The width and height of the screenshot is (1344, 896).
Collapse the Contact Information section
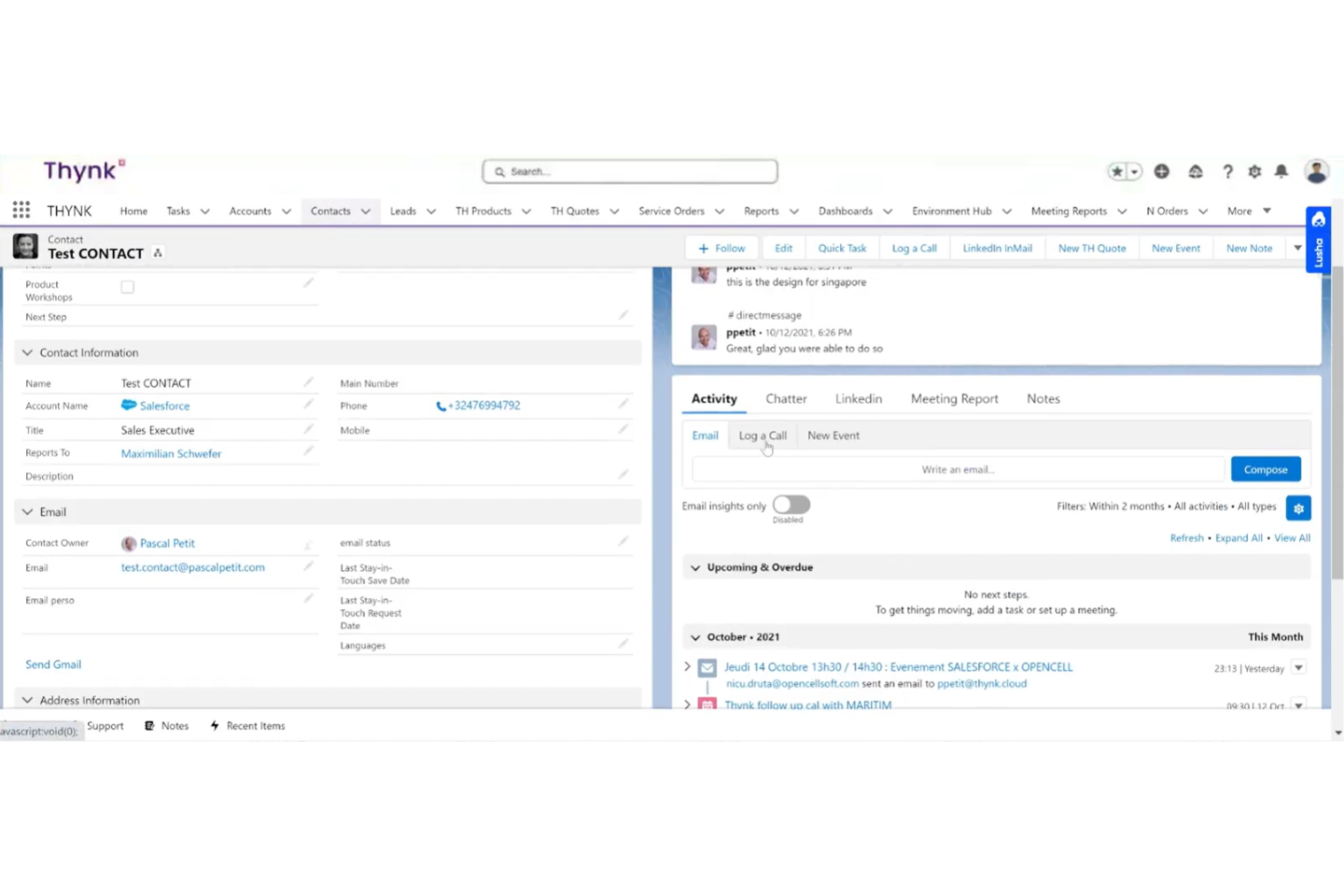[27, 352]
